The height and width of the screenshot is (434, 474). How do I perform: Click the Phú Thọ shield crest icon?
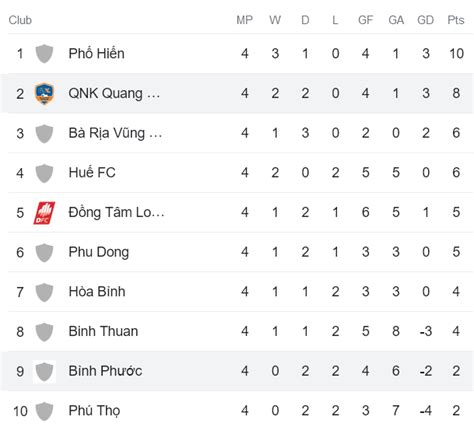click(44, 411)
